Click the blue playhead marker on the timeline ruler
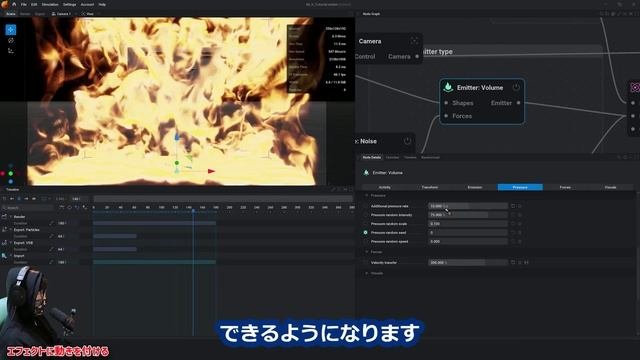Image resolution: width=640 pixels, height=360 pixels. click(193, 211)
